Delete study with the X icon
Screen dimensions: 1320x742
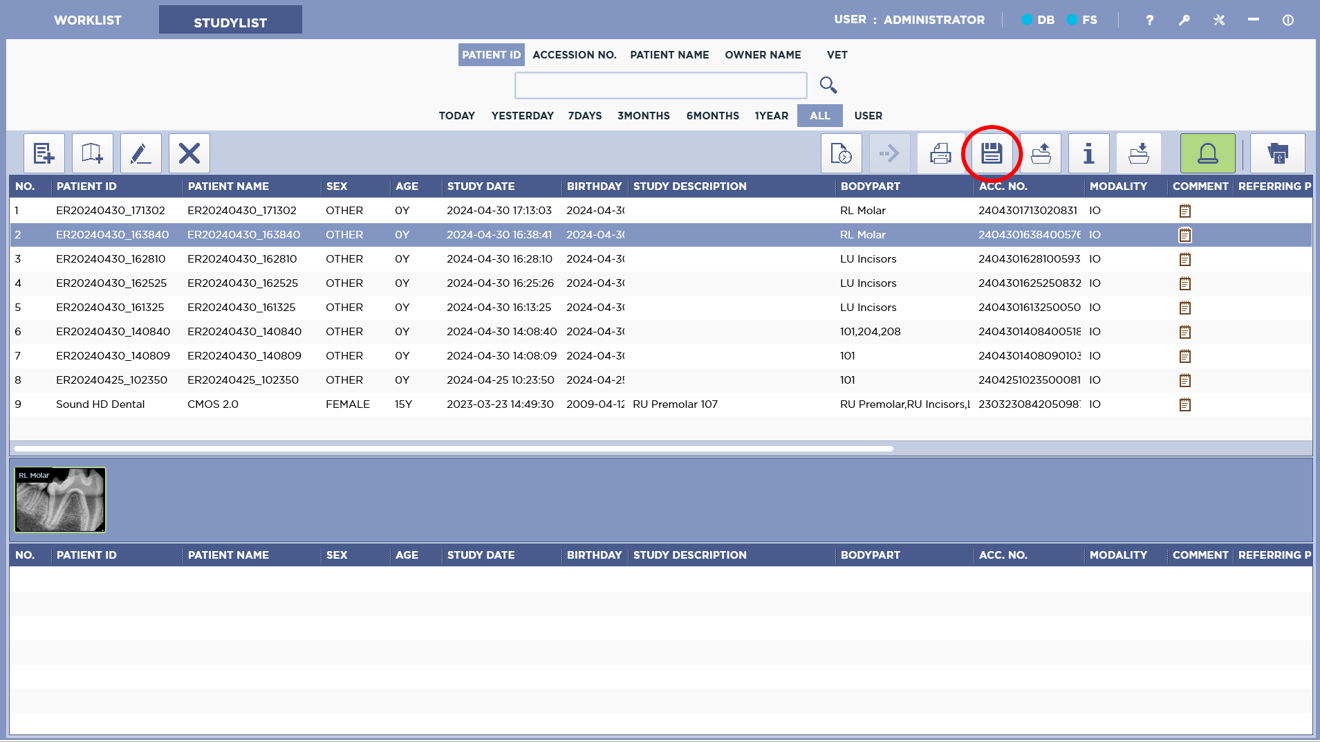(189, 153)
